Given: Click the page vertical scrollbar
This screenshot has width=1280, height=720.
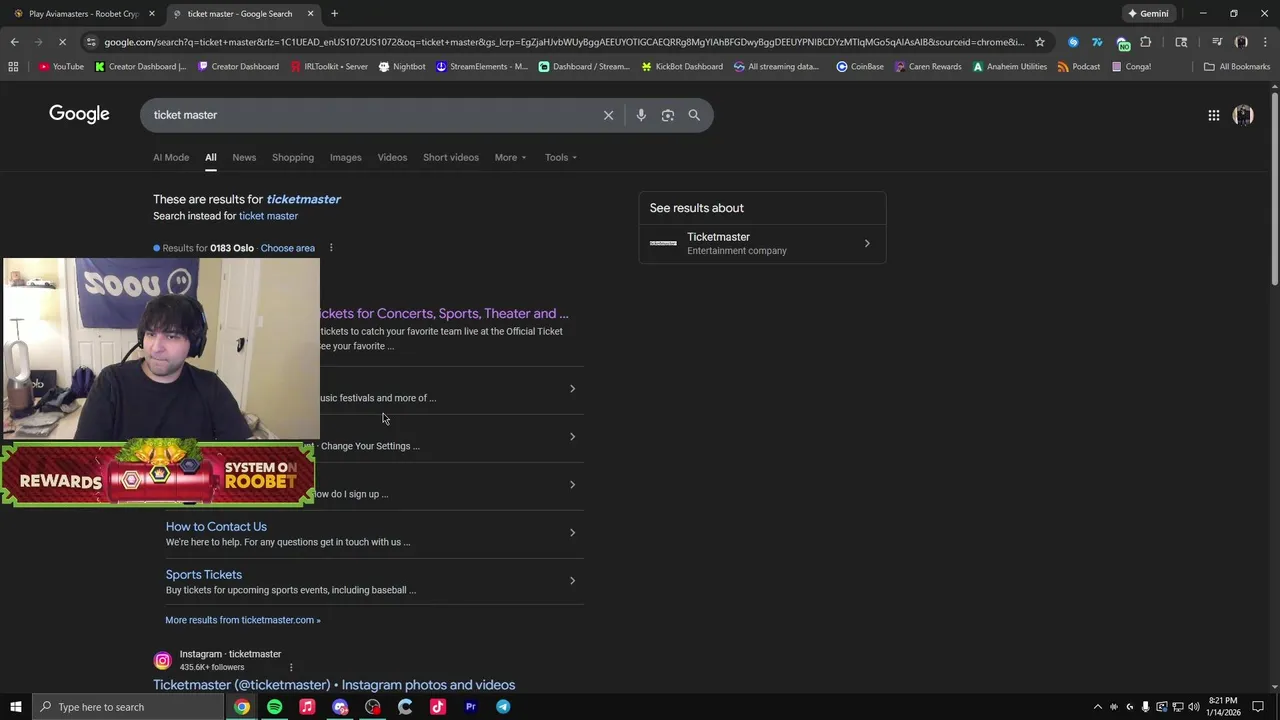Looking at the screenshot, I should coord(1274,188).
